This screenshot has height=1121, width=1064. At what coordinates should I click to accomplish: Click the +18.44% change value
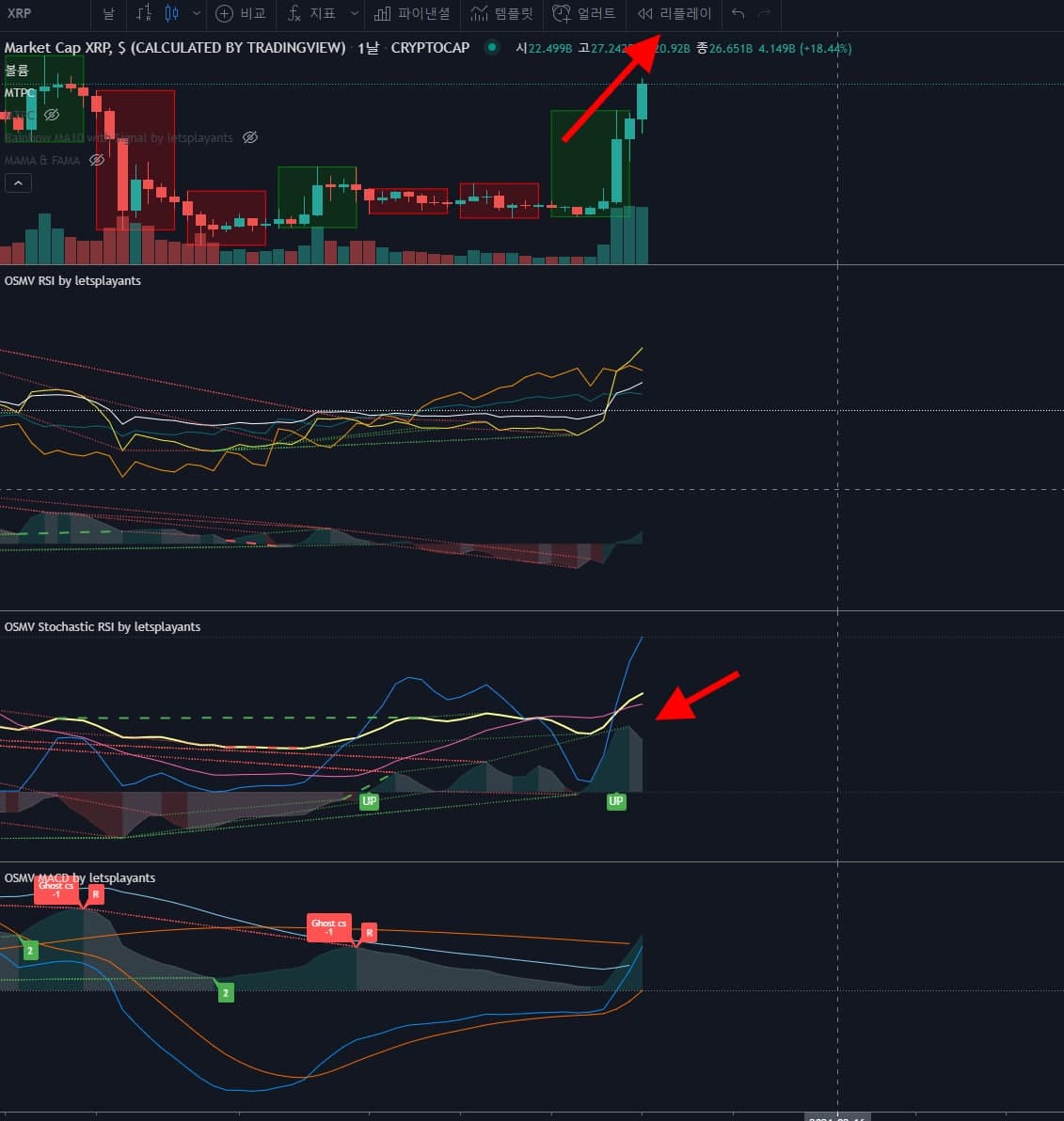click(x=825, y=49)
